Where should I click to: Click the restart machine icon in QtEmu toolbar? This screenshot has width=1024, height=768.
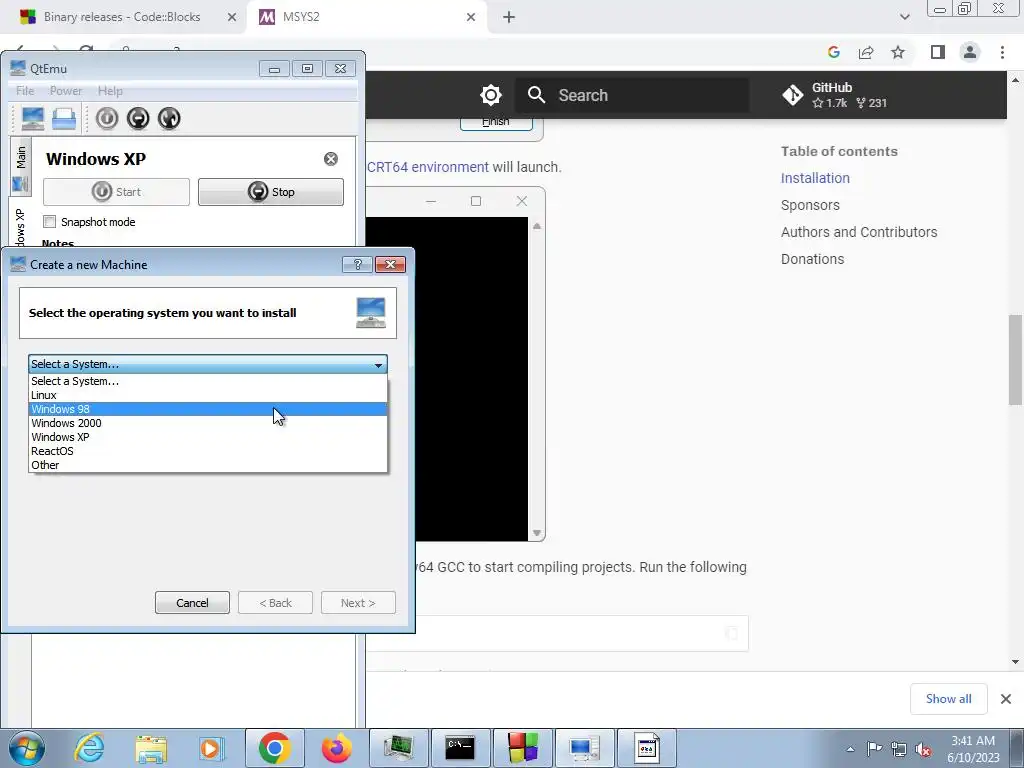tap(169, 118)
